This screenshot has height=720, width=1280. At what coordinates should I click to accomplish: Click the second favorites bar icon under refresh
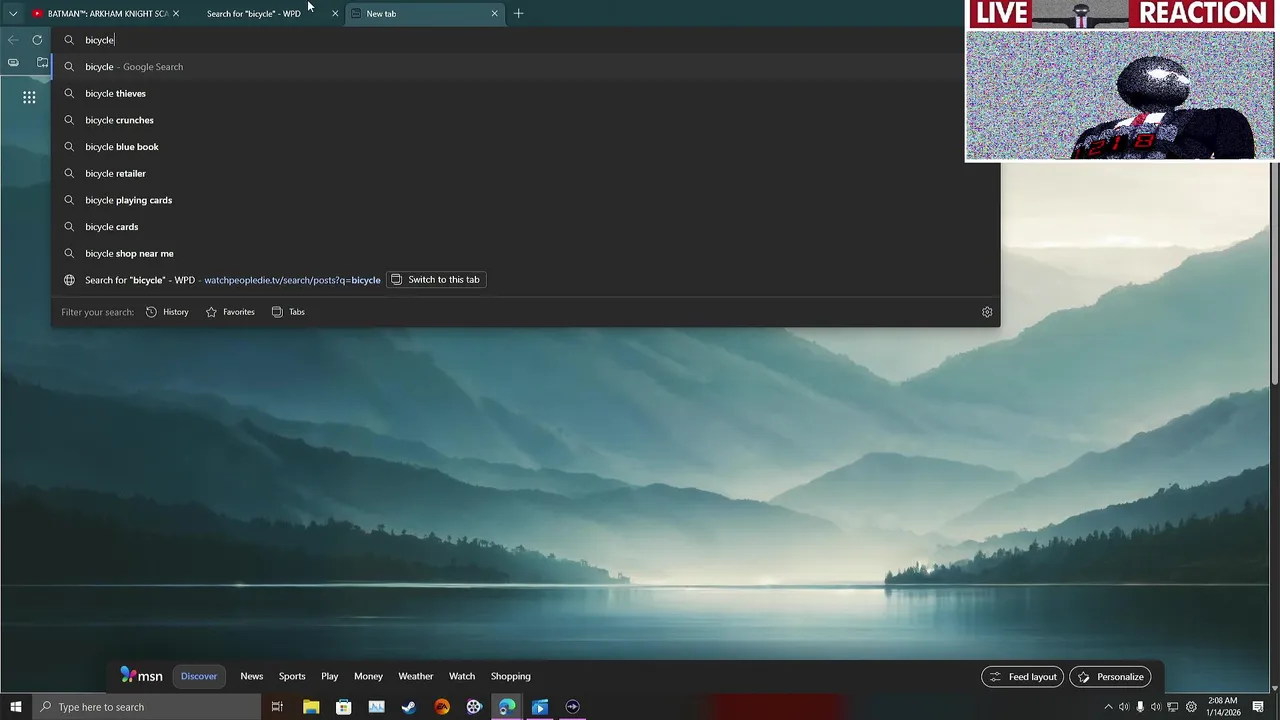[x=42, y=62]
